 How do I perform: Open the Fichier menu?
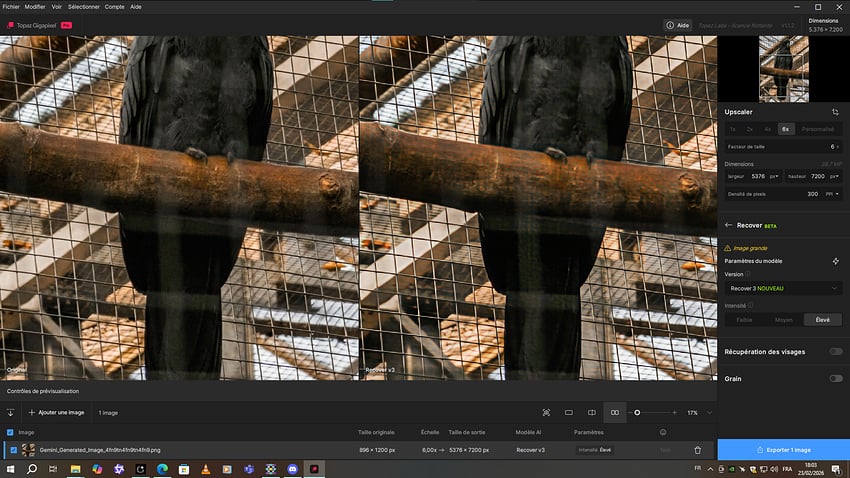point(11,6)
